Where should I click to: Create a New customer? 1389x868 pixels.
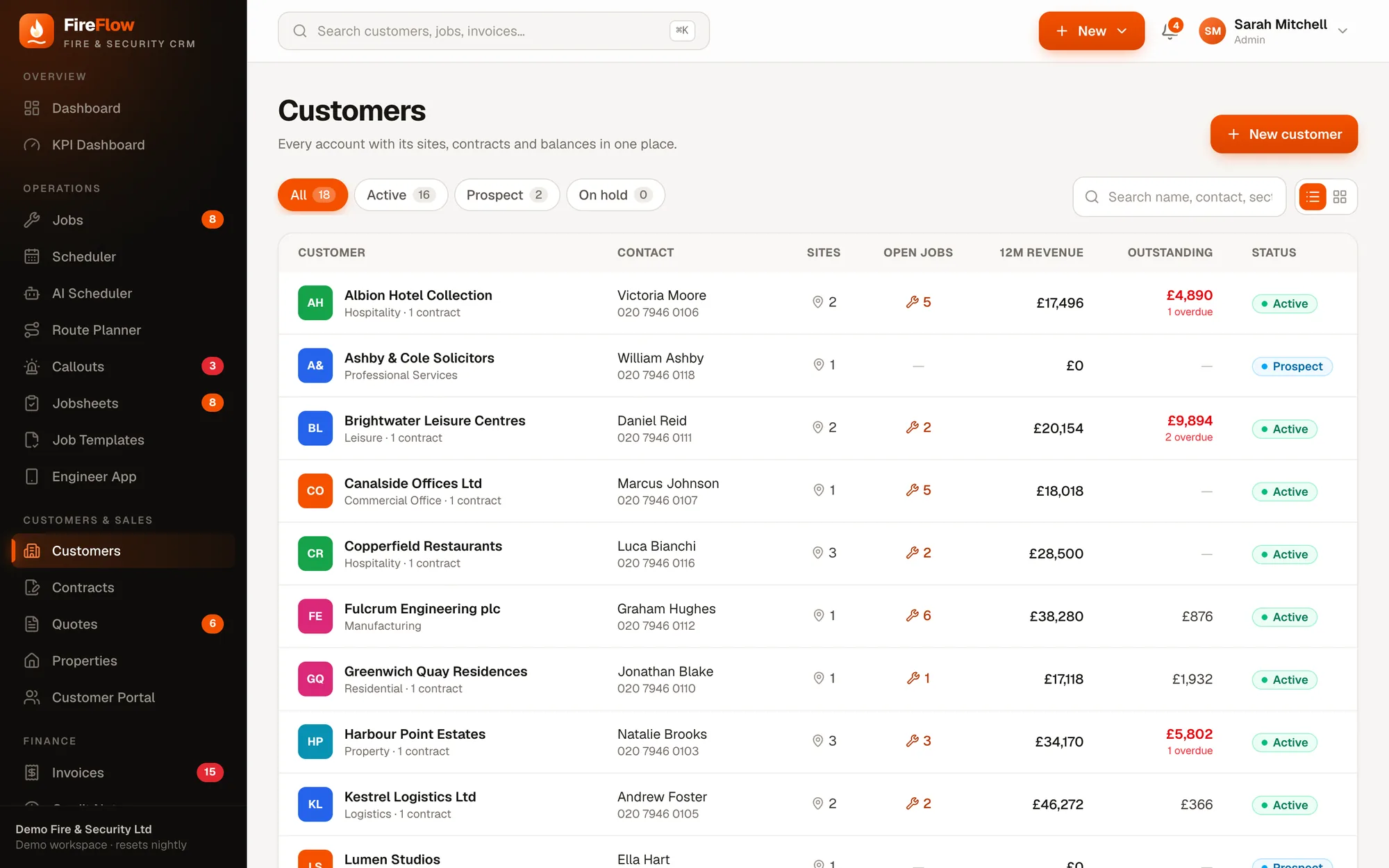click(x=1283, y=134)
